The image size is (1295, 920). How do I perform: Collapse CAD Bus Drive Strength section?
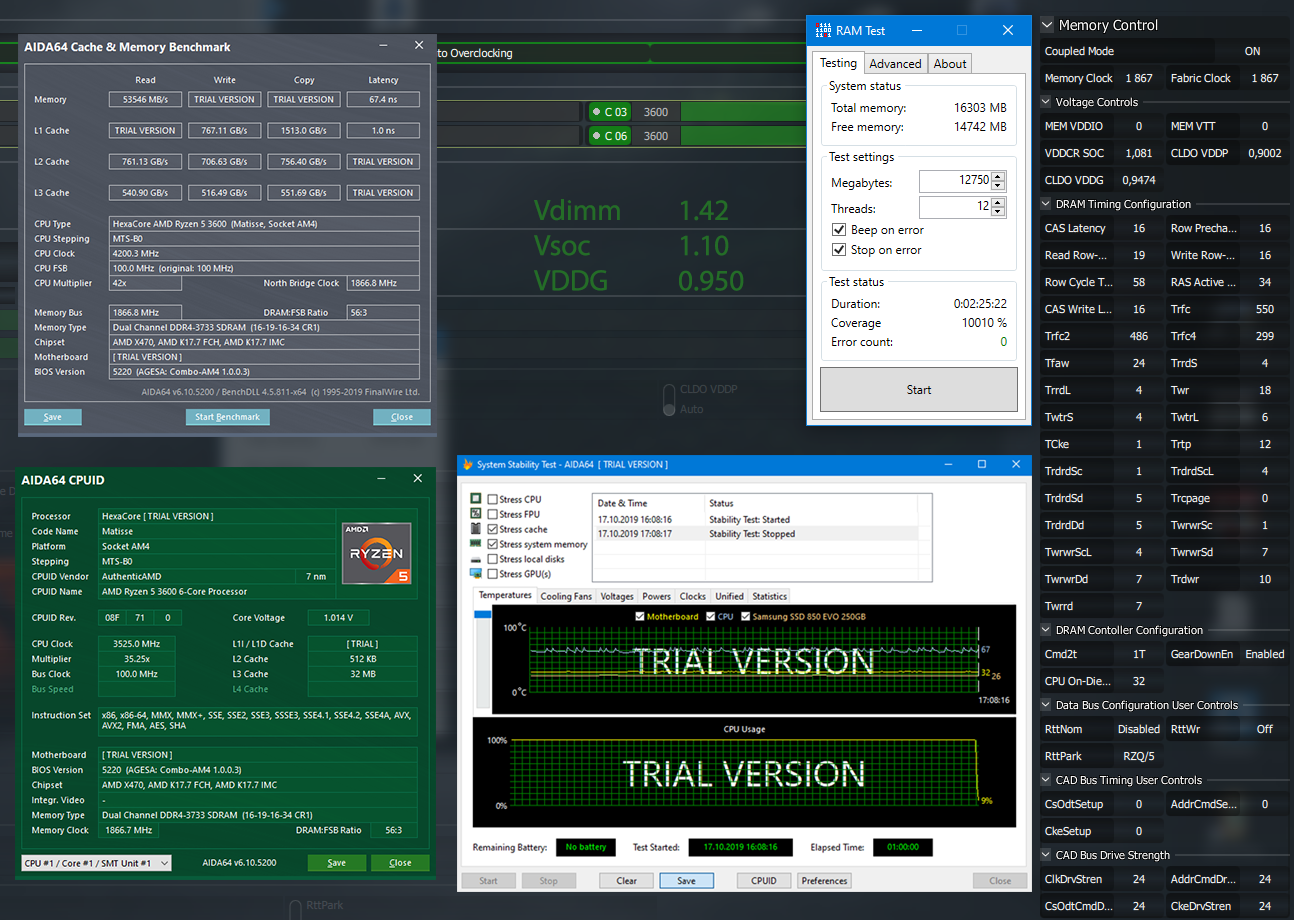[1046, 855]
